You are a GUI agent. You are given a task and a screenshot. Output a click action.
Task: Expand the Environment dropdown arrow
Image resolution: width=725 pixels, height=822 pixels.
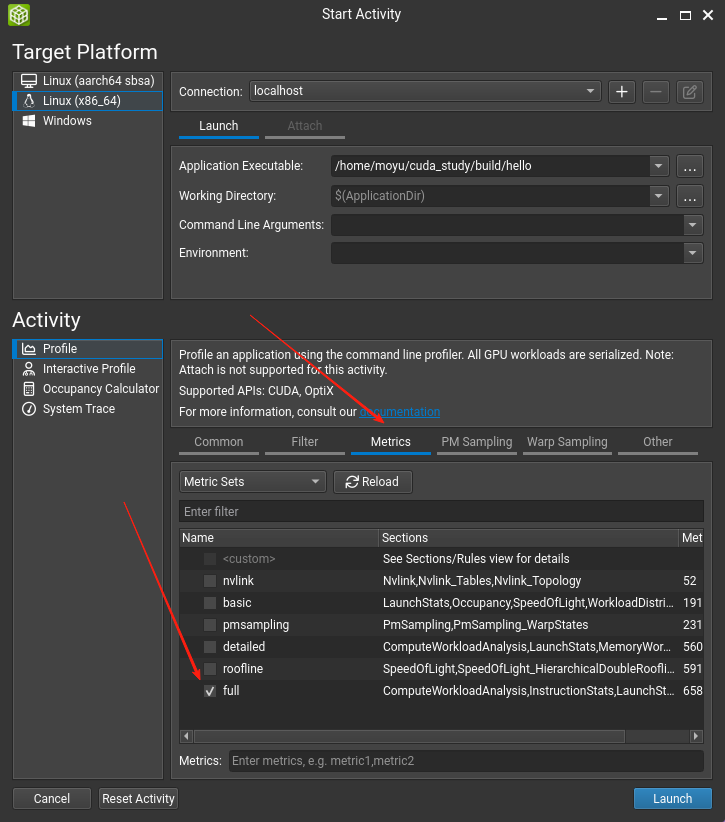693,254
